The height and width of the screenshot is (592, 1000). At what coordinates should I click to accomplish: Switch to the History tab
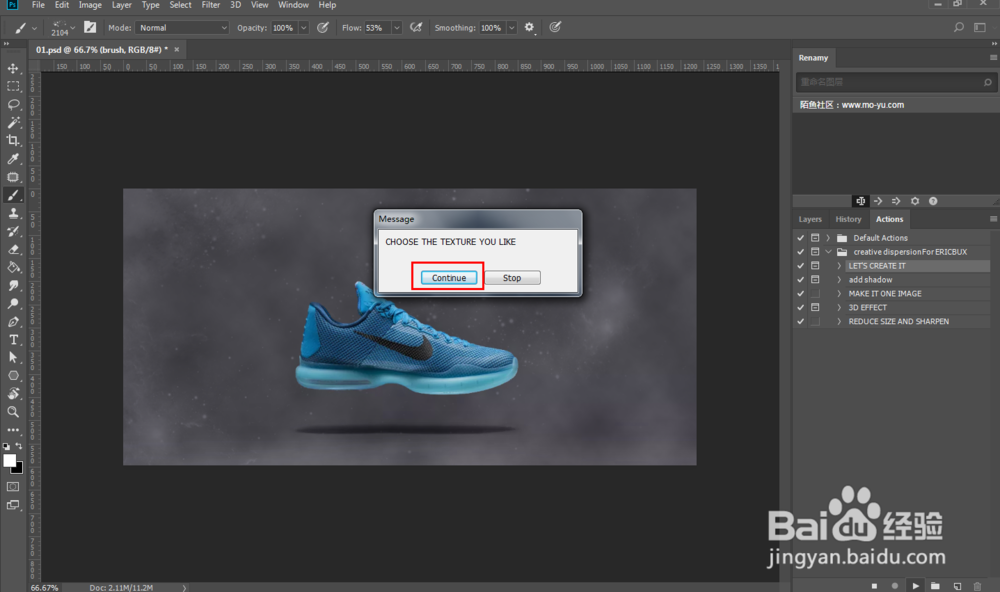pyautogui.click(x=848, y=219)
